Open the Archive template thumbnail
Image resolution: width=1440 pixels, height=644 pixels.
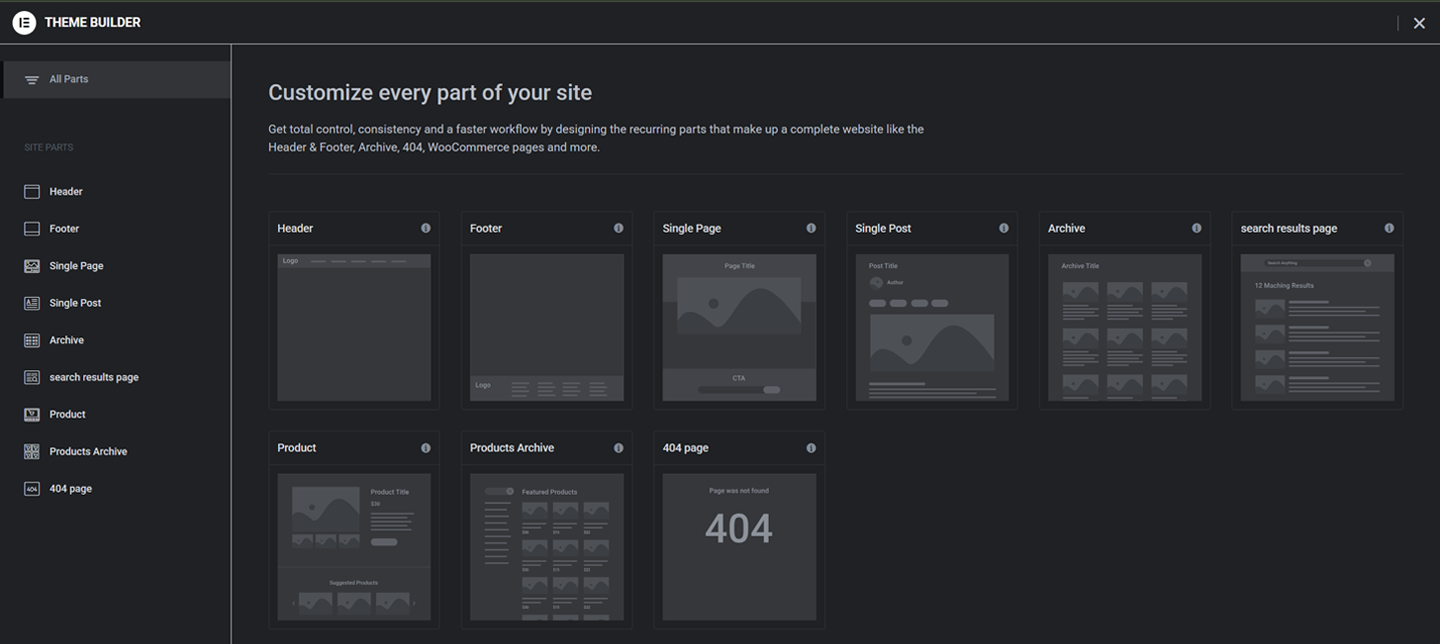1125,327
